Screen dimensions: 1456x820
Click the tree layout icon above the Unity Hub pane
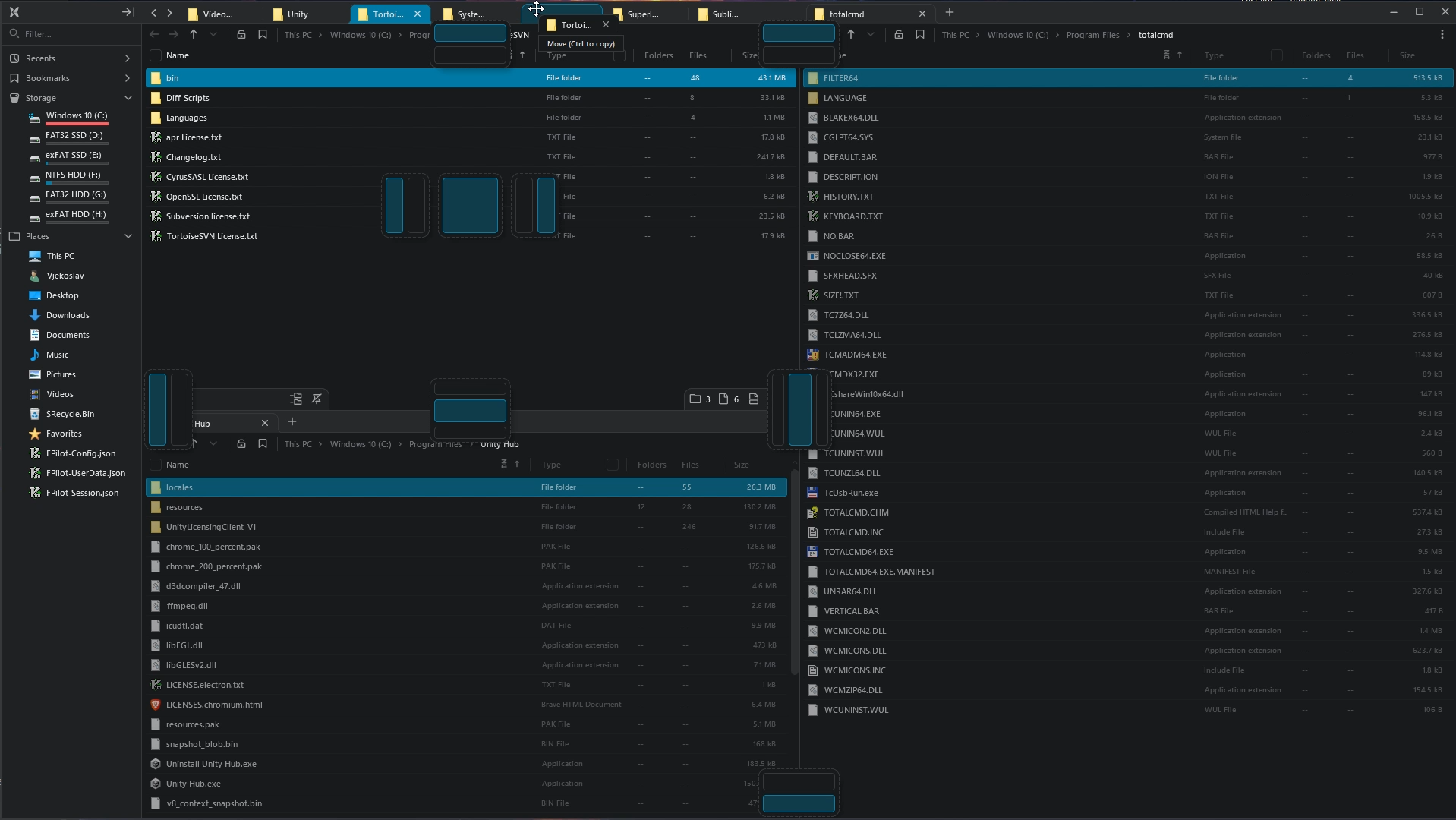coord(296,399)
